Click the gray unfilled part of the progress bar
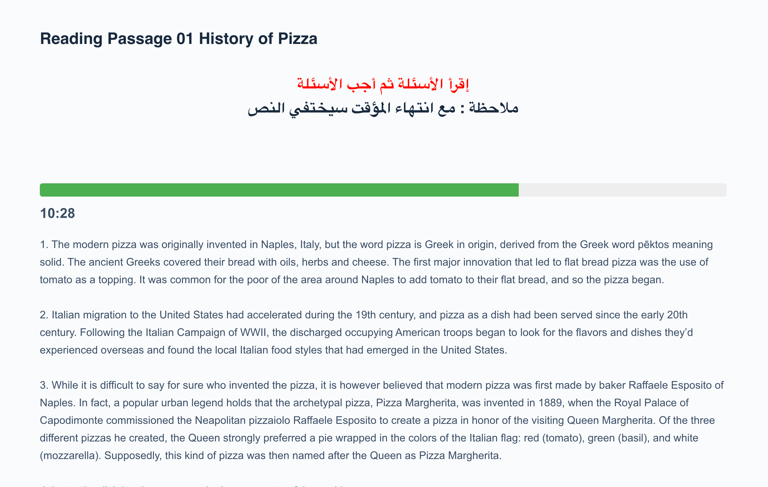768x487 pixels. (x=623, y=190)
